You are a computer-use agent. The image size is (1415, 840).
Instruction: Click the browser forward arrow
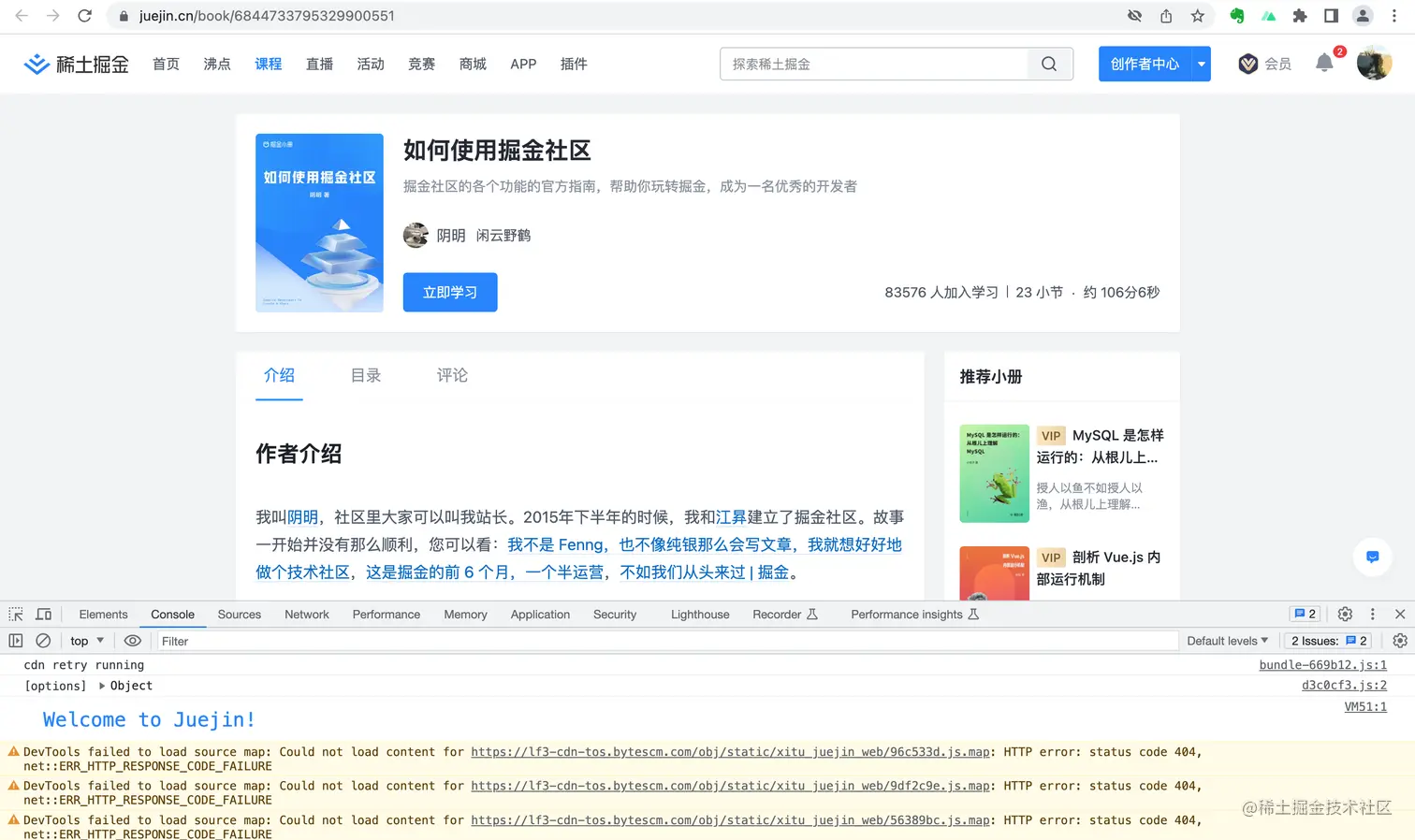coord(53,16)
